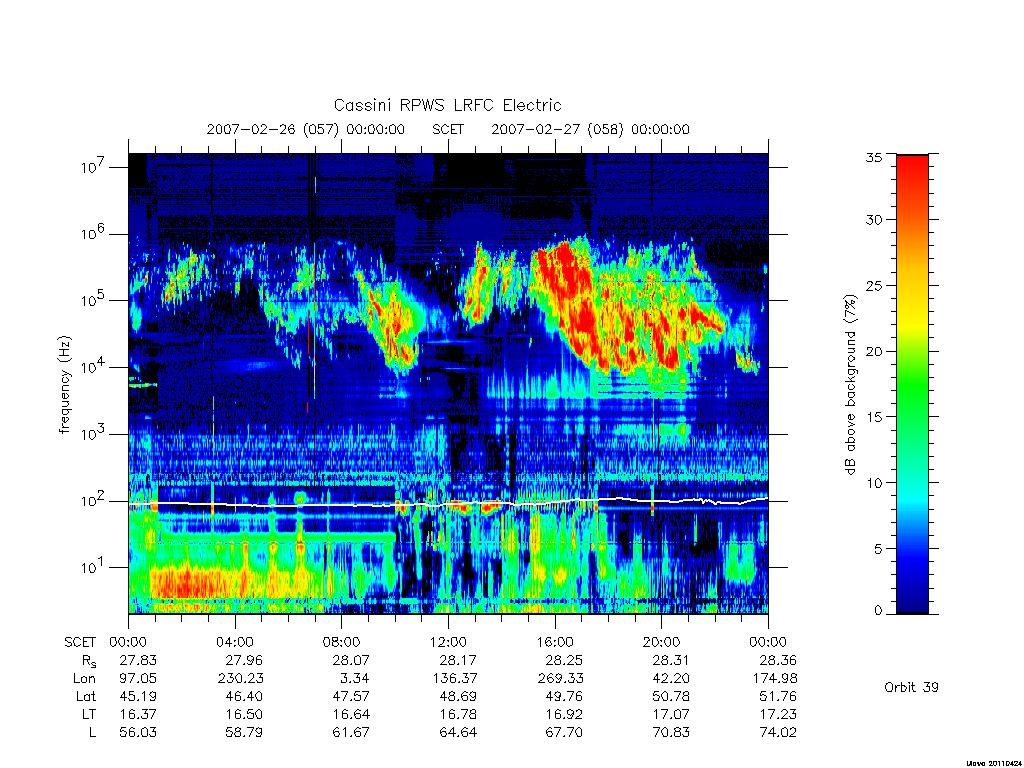
Task: Click the 10^7 frequency tick label
Action: (x=94, y=167)
